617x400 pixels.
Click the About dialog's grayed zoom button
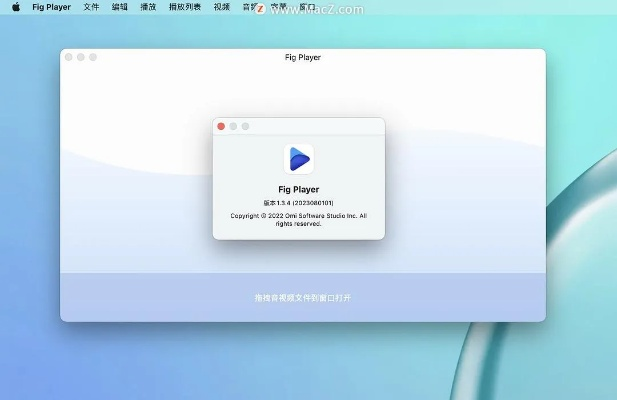tap(245, 126)
